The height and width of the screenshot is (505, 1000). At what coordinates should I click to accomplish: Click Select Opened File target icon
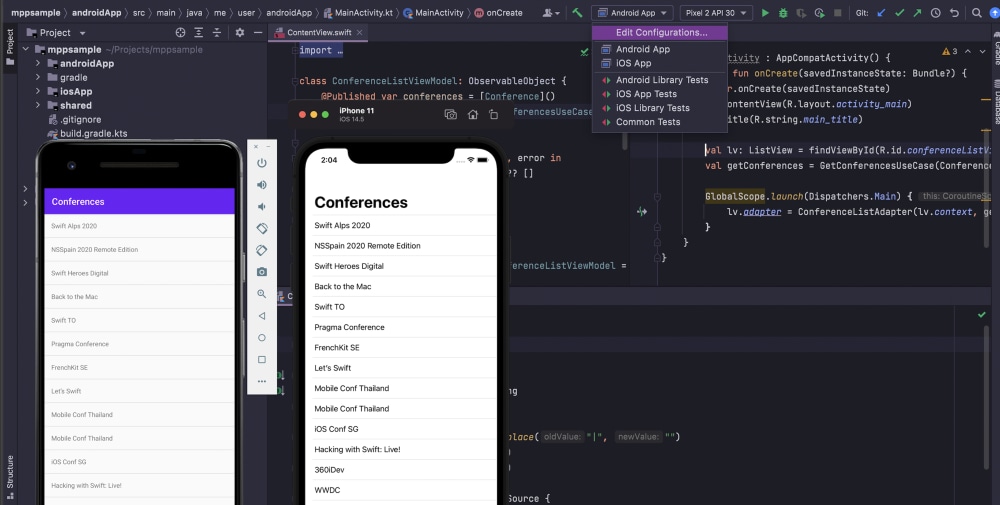pos(180,33)
